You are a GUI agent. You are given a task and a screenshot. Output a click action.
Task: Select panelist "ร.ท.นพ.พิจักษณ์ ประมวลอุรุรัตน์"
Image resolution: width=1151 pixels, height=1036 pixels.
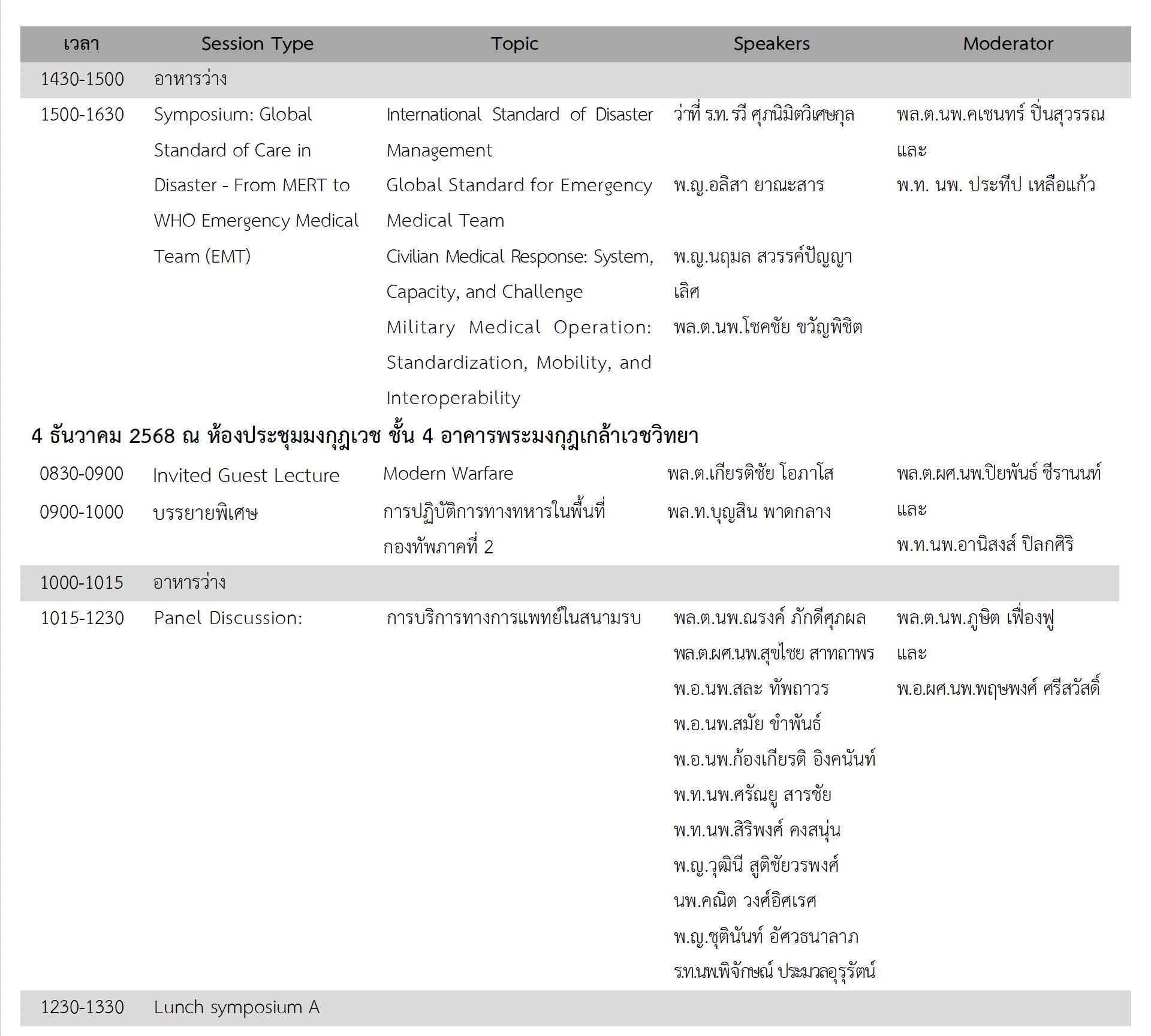click(775, 970)
